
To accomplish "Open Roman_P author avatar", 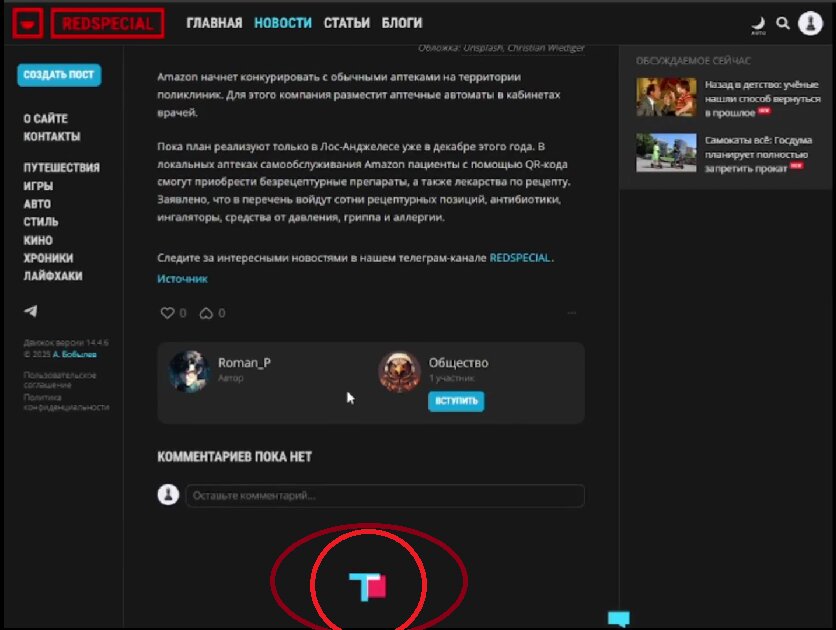I will tap(188, 371).
